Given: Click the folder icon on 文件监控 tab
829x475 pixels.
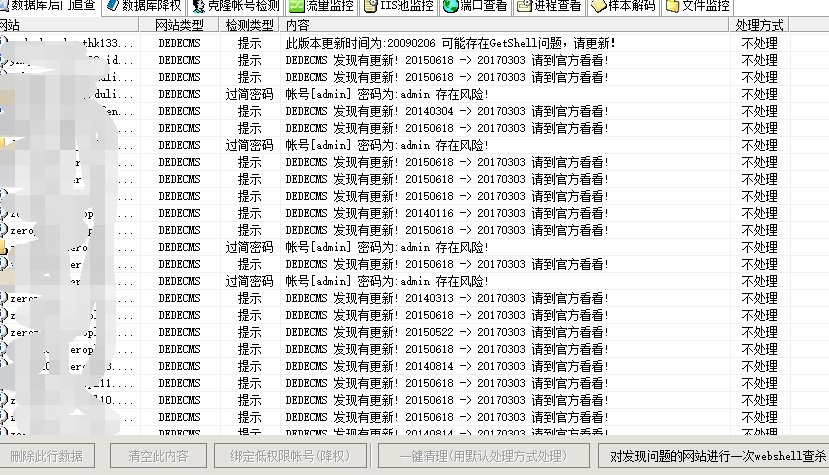Looking at the screenshot, I should click(x=672, y=6).
